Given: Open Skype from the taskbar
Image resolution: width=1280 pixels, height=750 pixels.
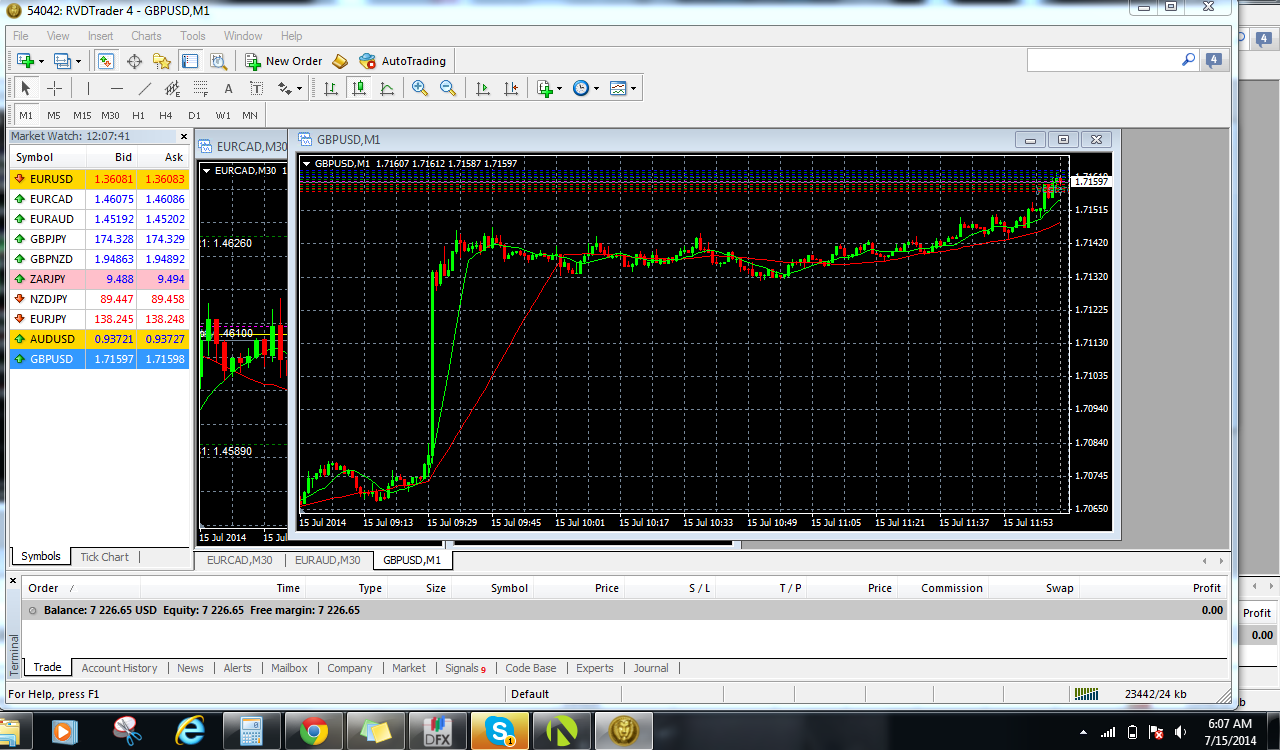Looking at the screenshot, I should click(x=498, y=731).
